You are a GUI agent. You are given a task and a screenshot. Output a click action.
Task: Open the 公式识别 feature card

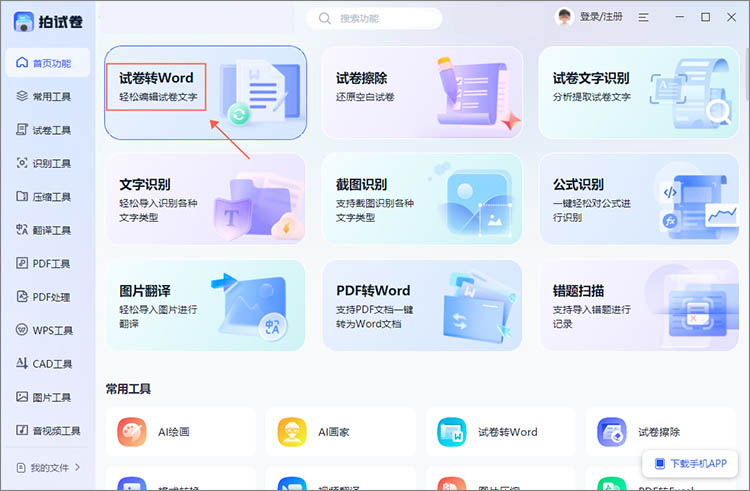tap(639, 199)
